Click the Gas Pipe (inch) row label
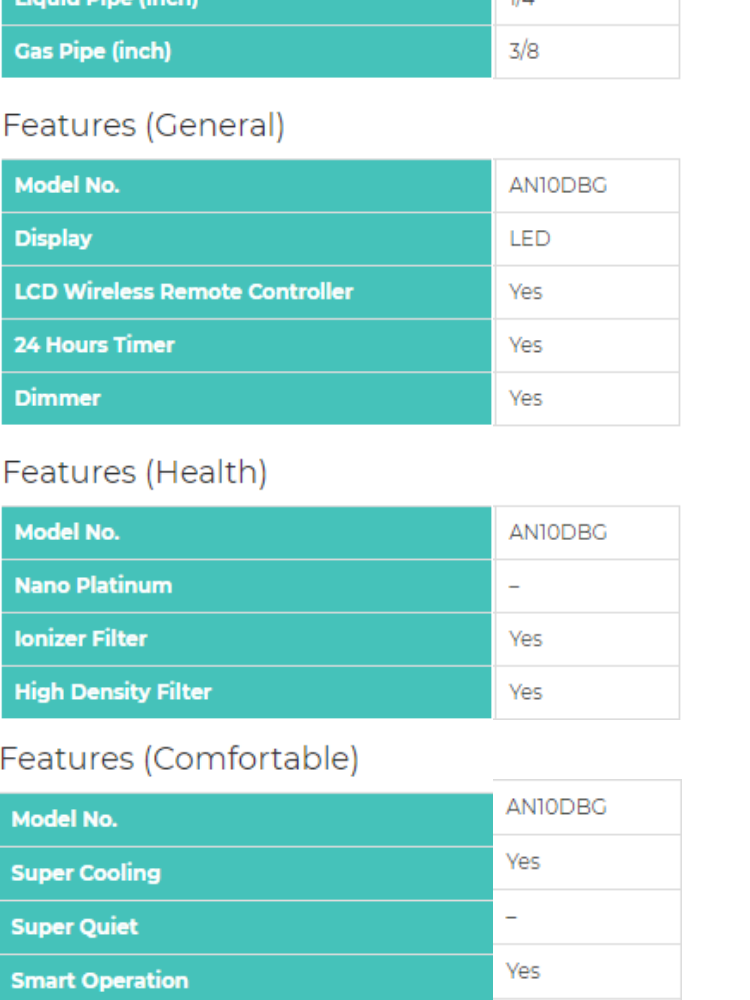The image size is (750, 1000). pyautogui.click(x=92, y=51)
